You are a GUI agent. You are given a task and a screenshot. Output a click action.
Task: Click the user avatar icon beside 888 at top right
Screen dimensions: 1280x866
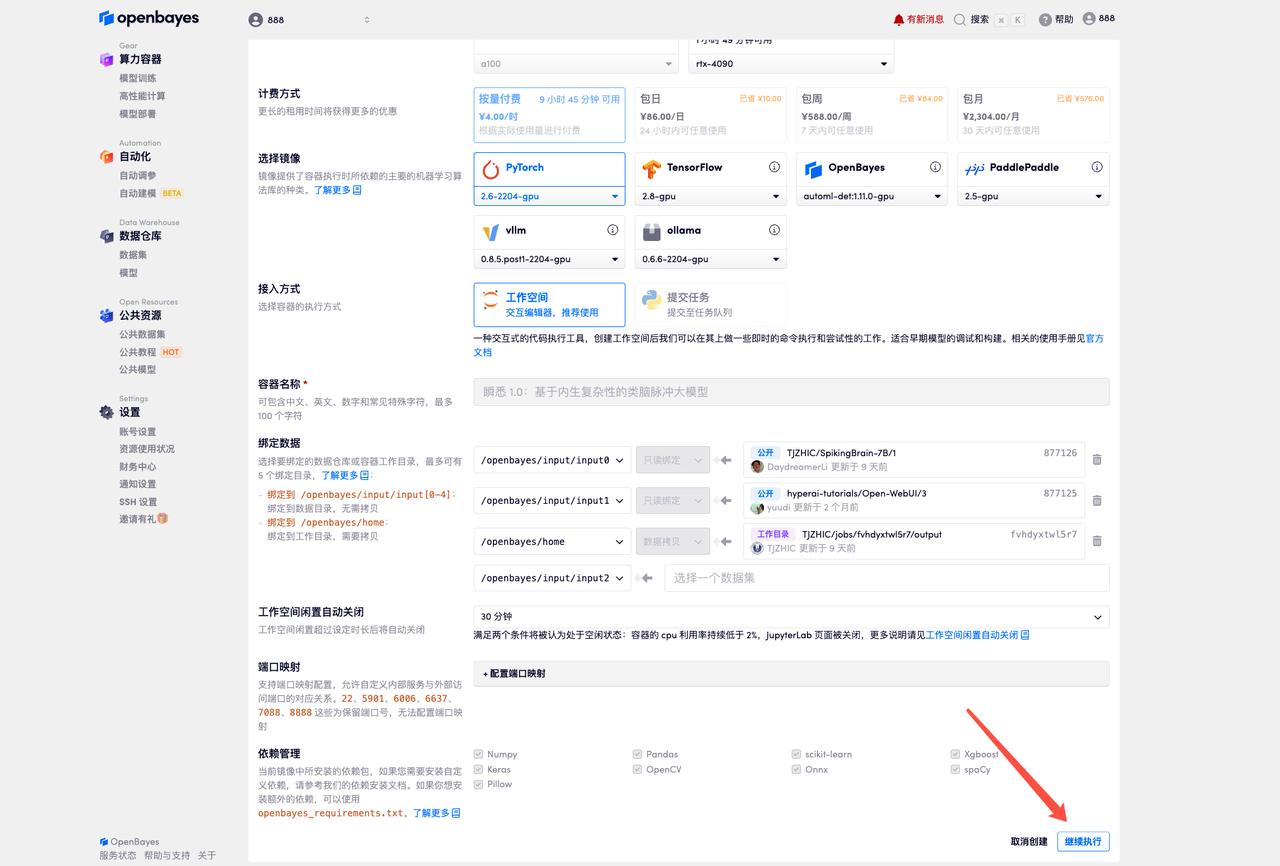coord(1089,19)
